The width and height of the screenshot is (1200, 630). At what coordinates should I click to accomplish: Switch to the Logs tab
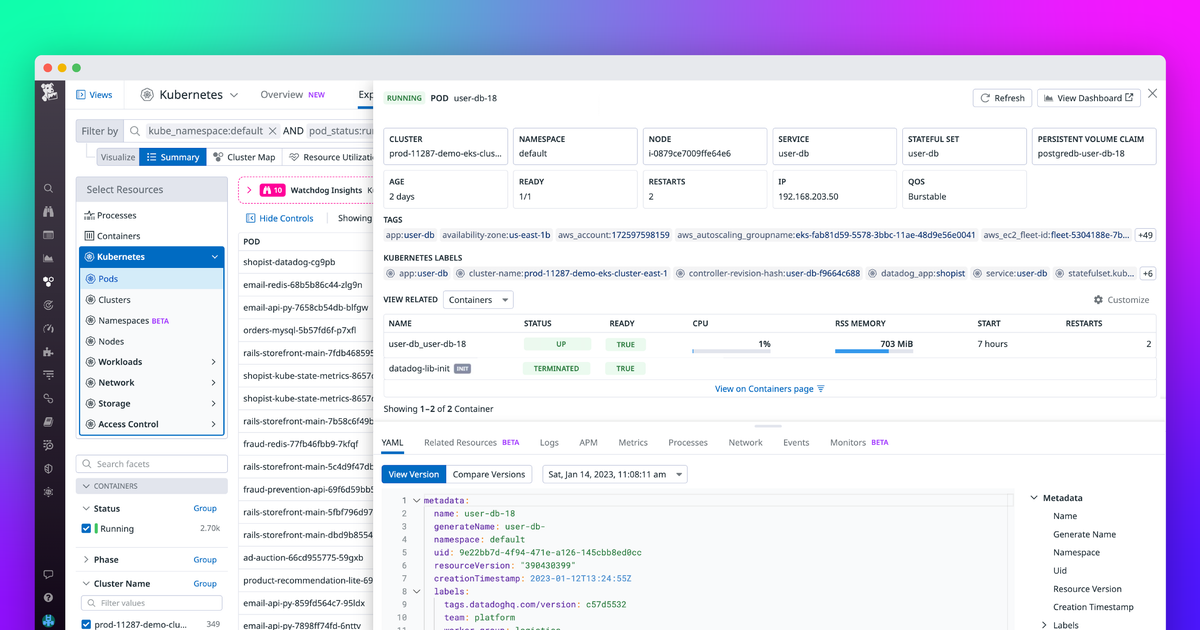[549, 442]
